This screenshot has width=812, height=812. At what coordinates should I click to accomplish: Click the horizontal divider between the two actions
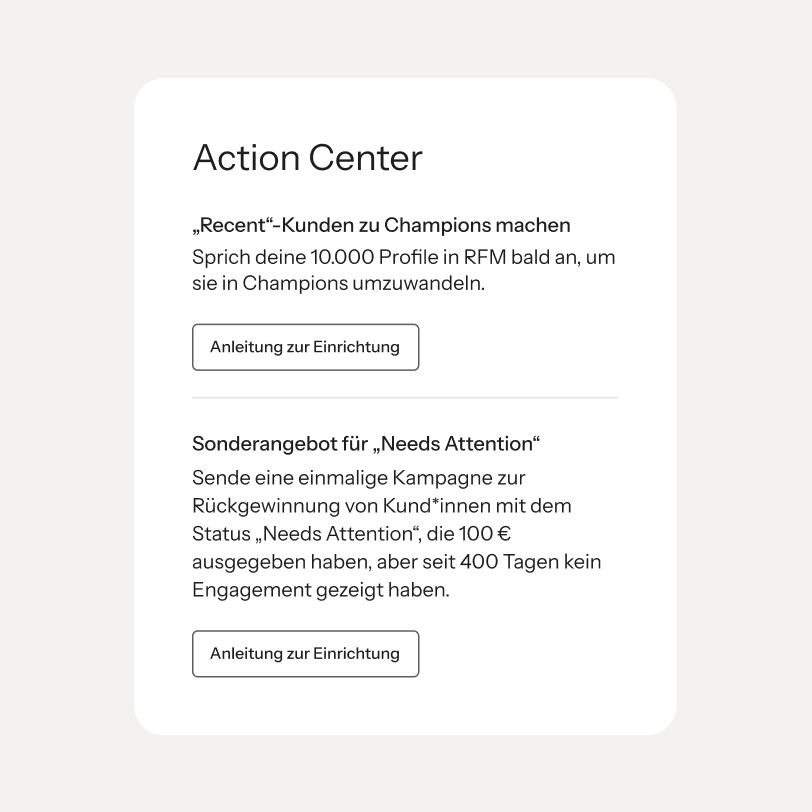(x=405, y=398)
